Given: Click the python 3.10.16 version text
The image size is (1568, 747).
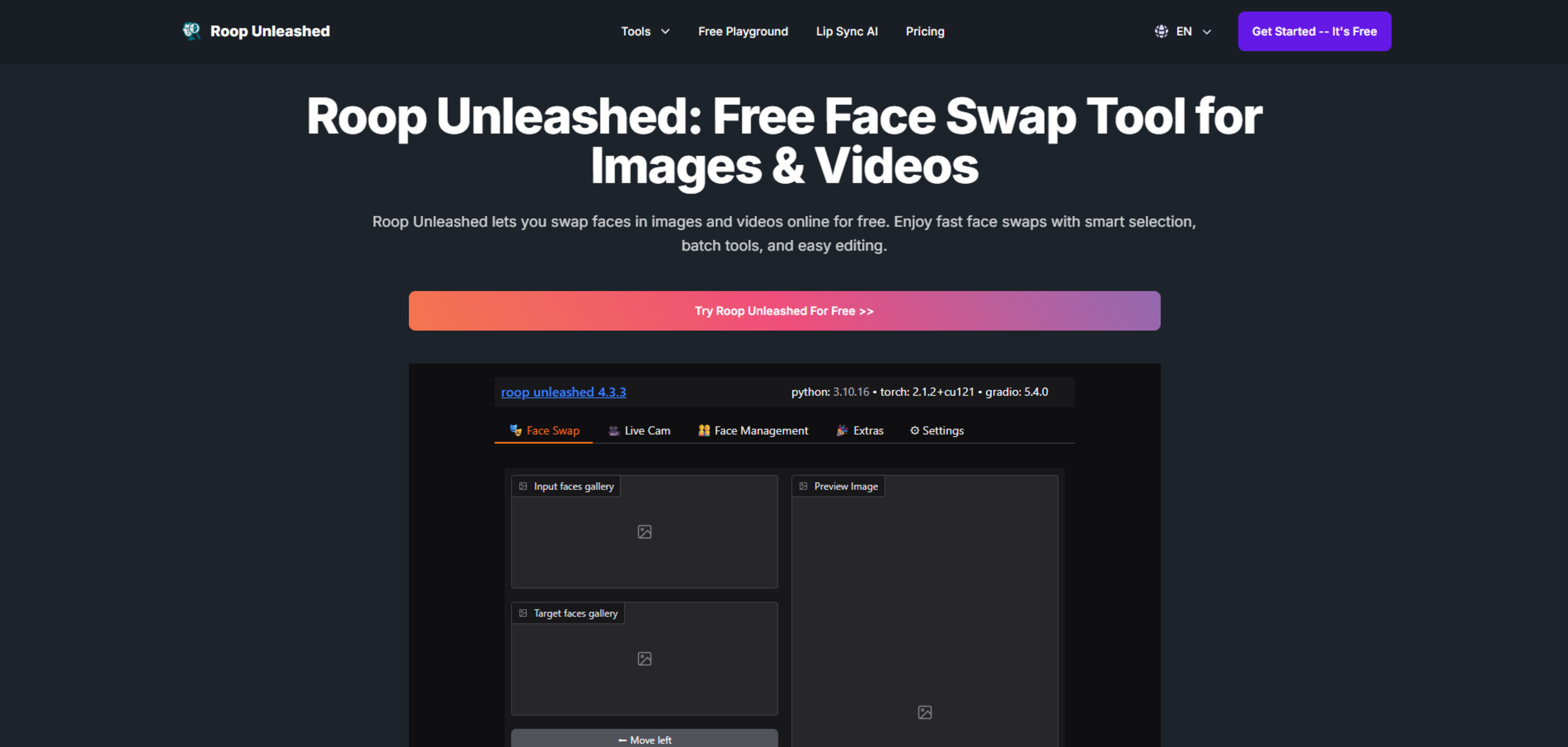Looking at the screenshot, I should 830,391.
